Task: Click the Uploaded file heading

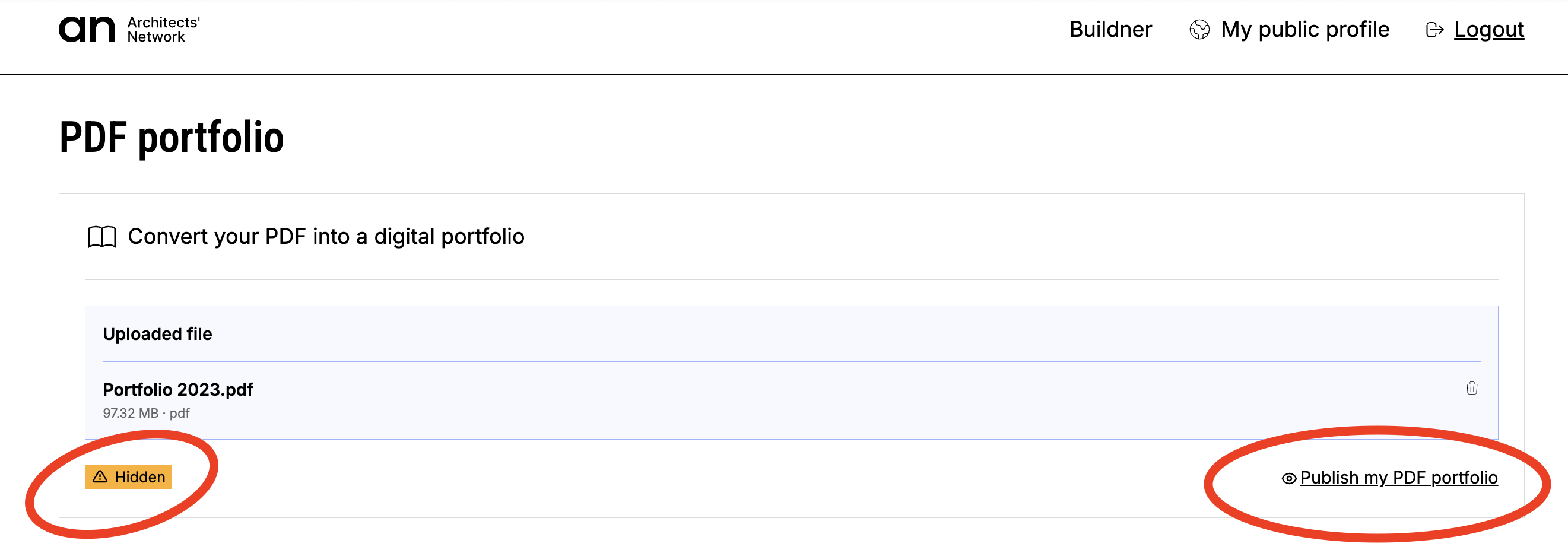Action: pyautogui.click(x=157, y=334)
